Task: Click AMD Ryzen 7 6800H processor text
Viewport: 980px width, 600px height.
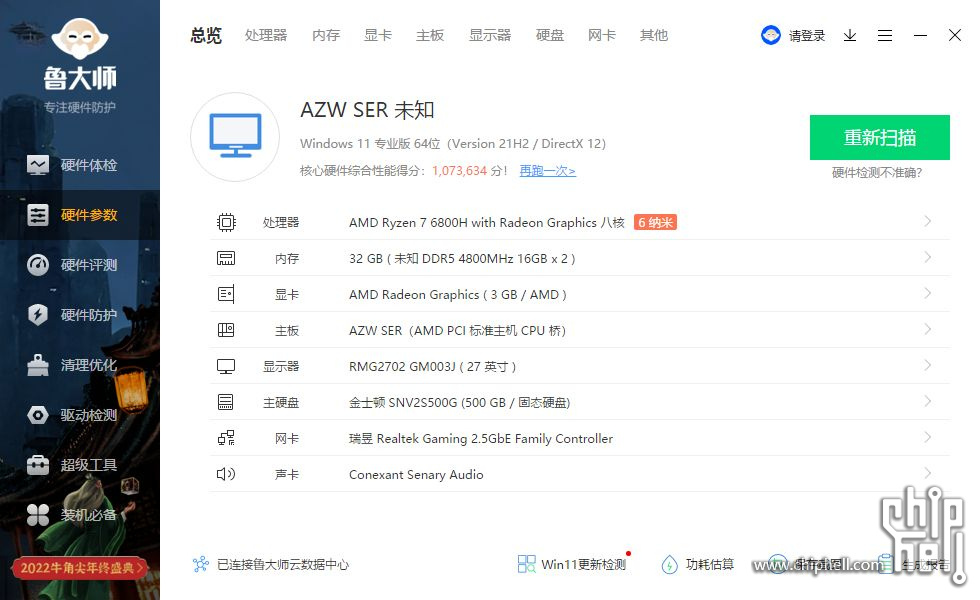Action: (486, 222)
